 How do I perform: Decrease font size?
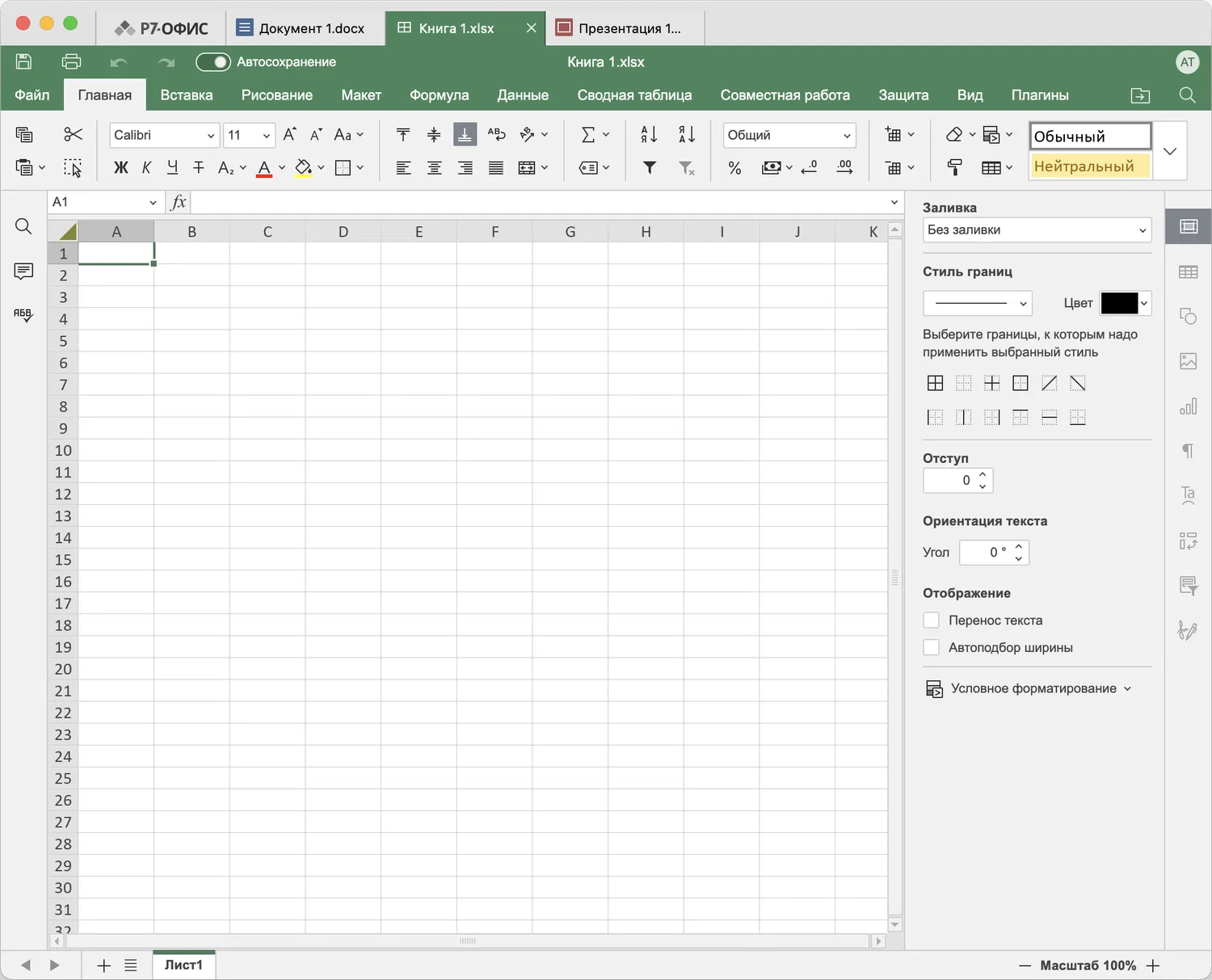[x=316, y=134]
